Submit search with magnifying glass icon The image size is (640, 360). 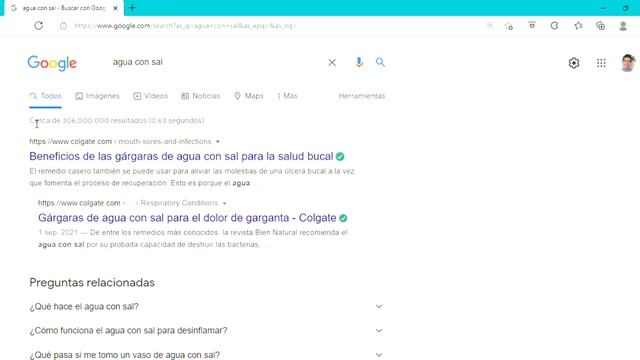[380, 62]
